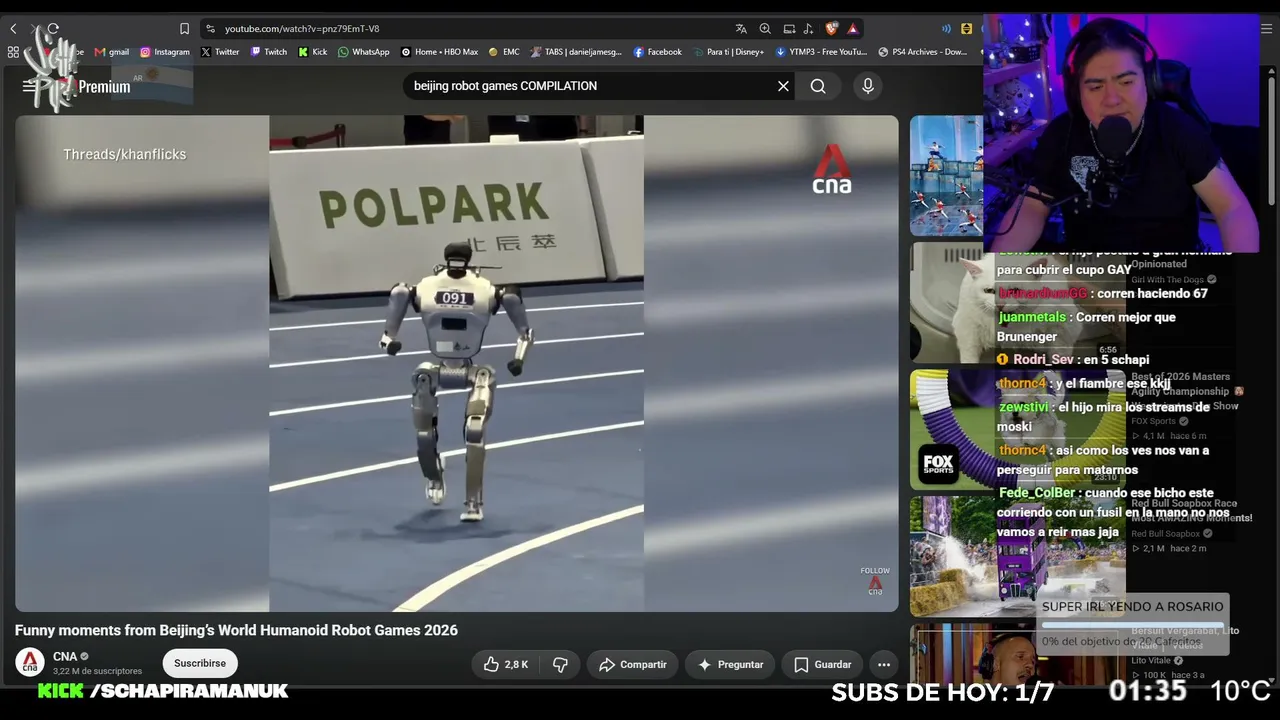The width and height of the screenshot is (1280, 720).
Task: Start voice search with the microphone
Action: coord(868,86)
